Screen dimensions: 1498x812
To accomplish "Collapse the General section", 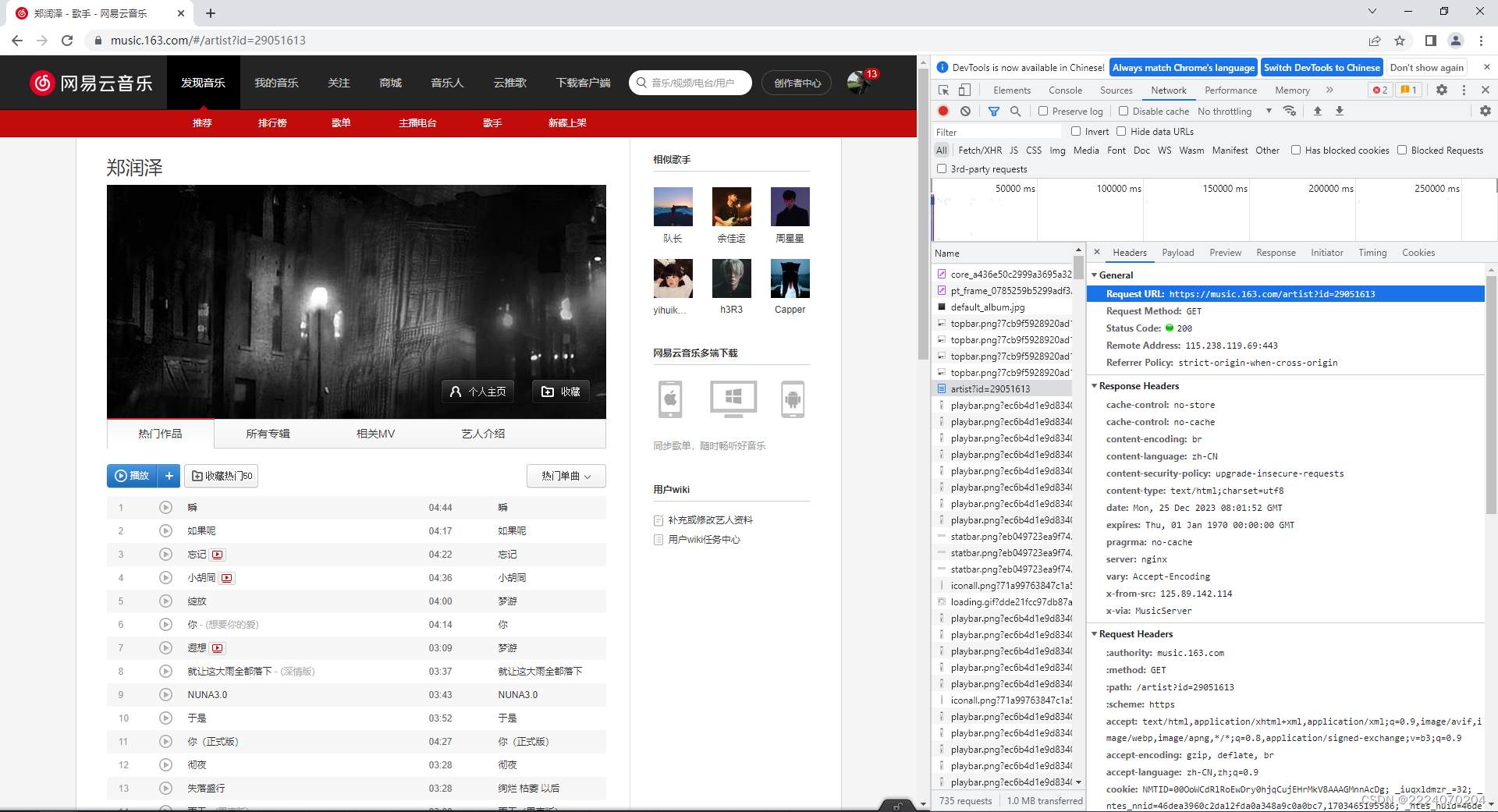I will point(1095,275).
